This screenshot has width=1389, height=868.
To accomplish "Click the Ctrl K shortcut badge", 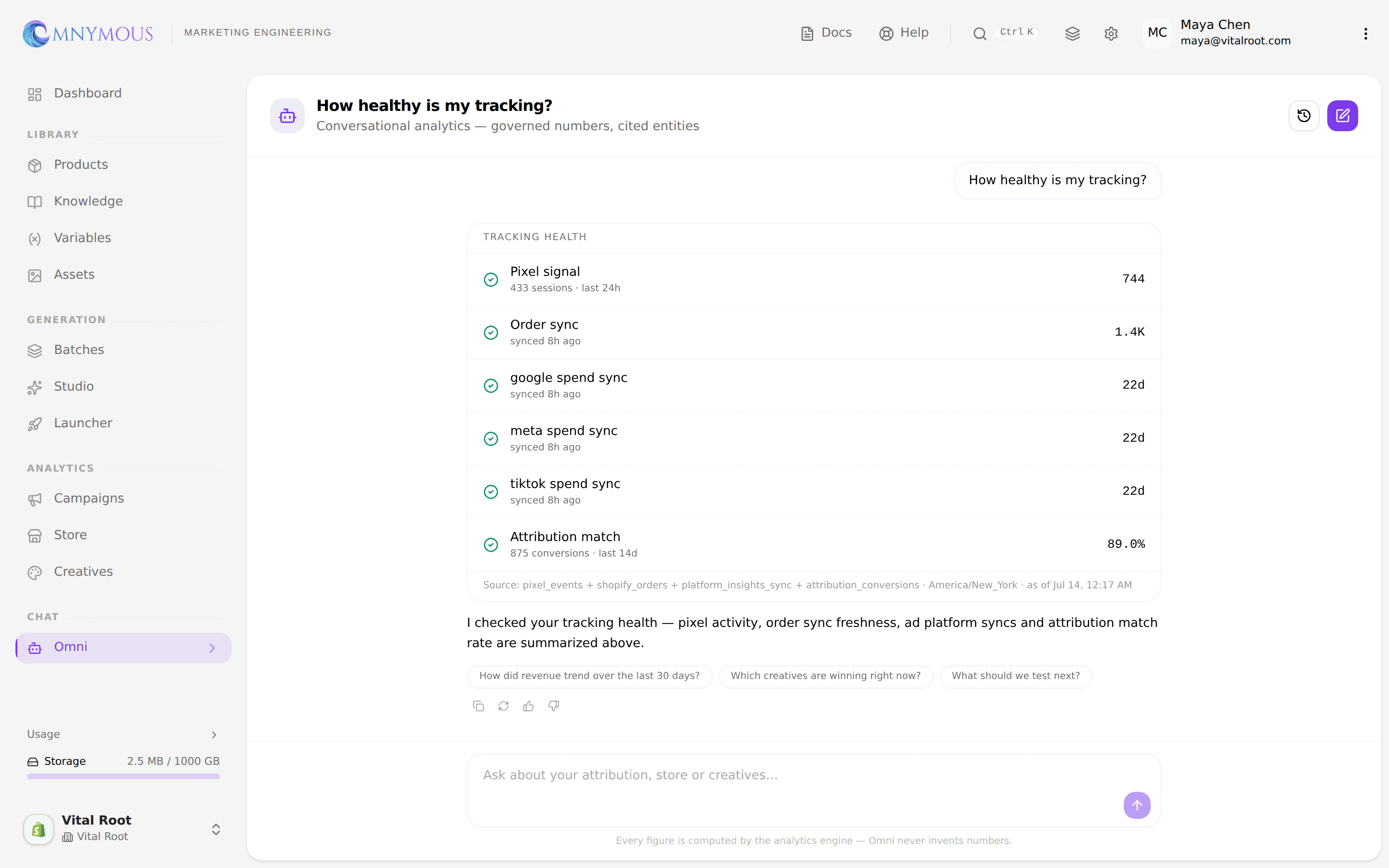I will [1017, 32].
